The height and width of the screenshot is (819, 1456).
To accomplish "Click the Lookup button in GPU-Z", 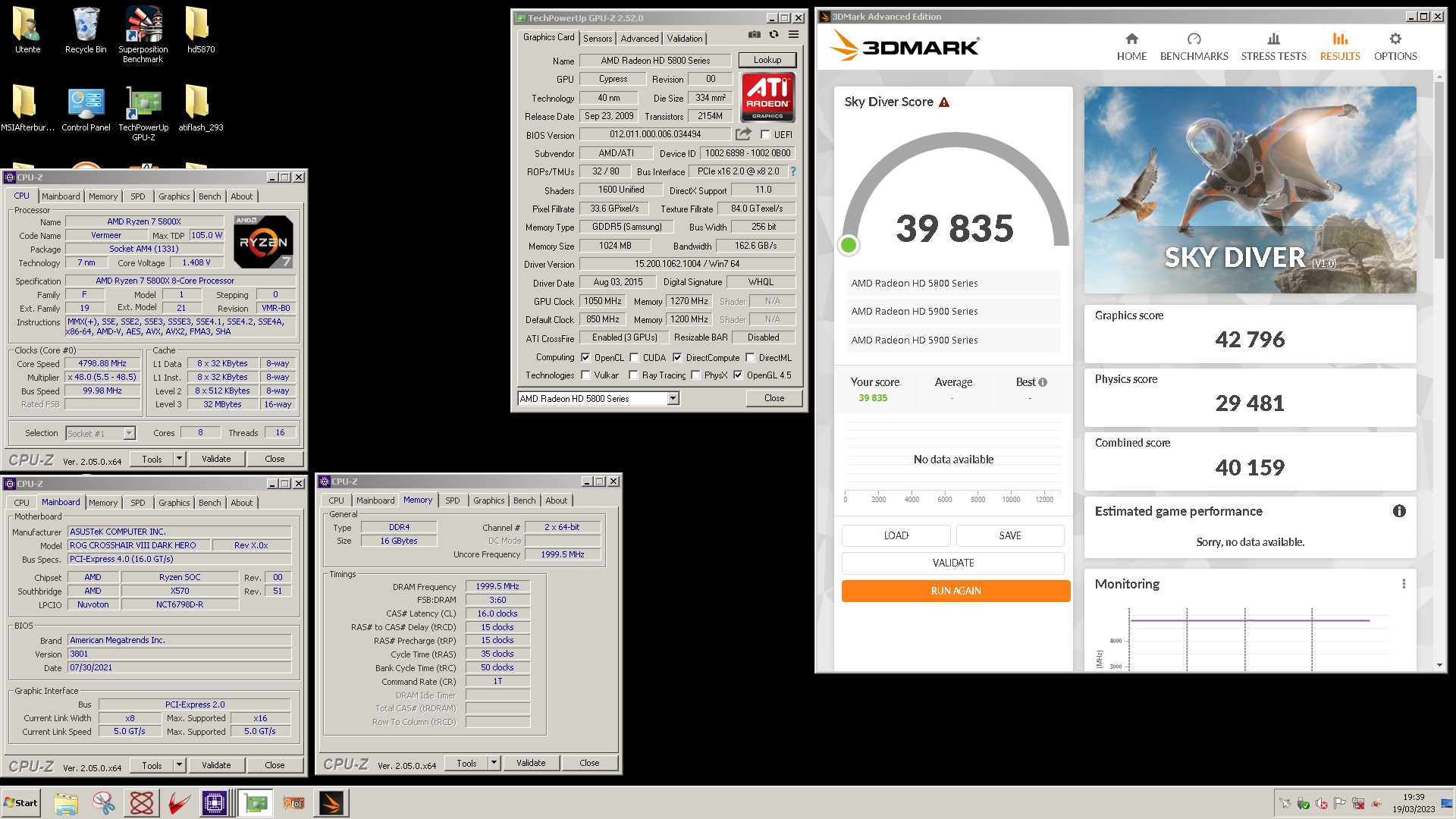I will click(x=767, y=60).
